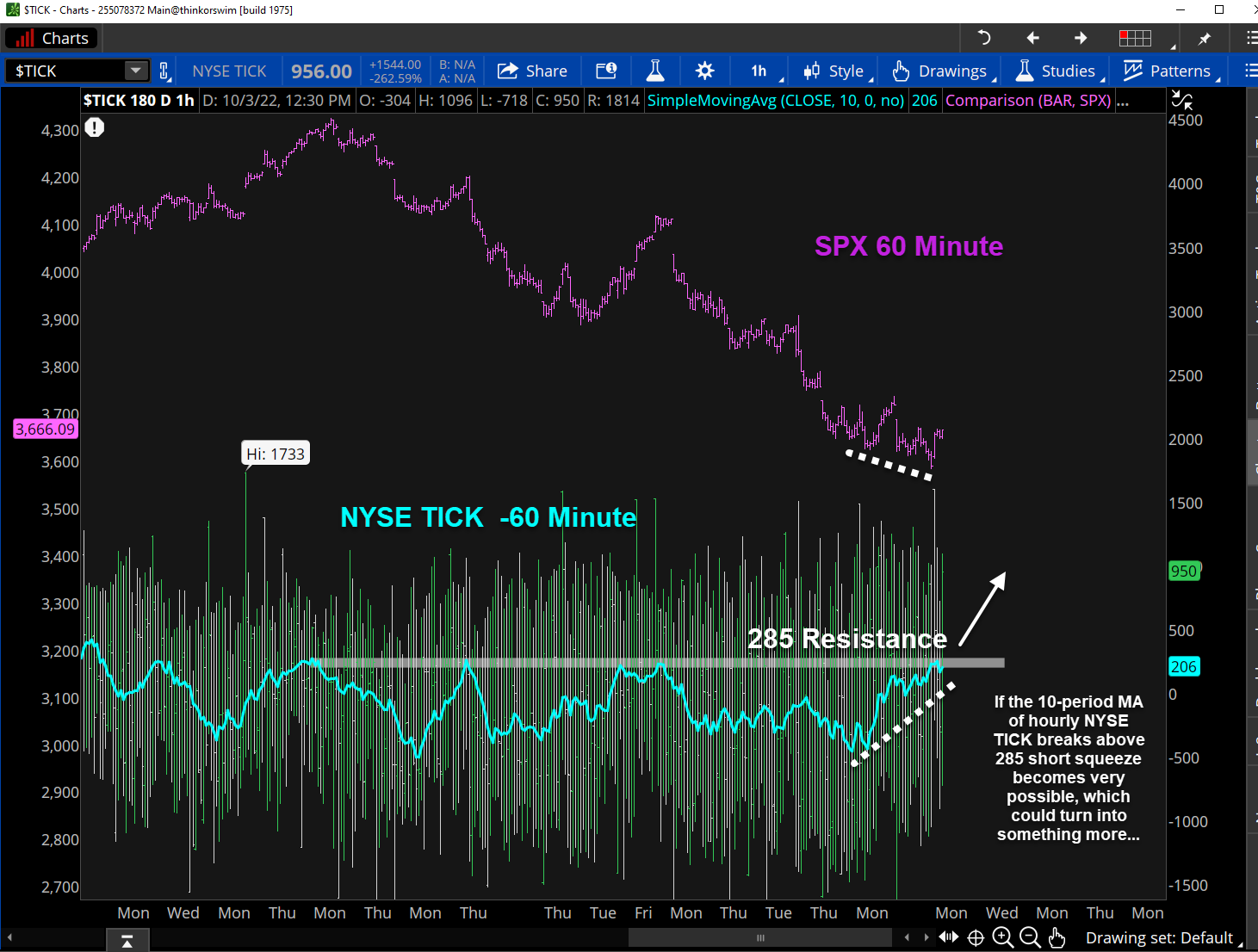Open chart settings with the gear icon
1258x952 pixels.
click(x=704, y=71)
